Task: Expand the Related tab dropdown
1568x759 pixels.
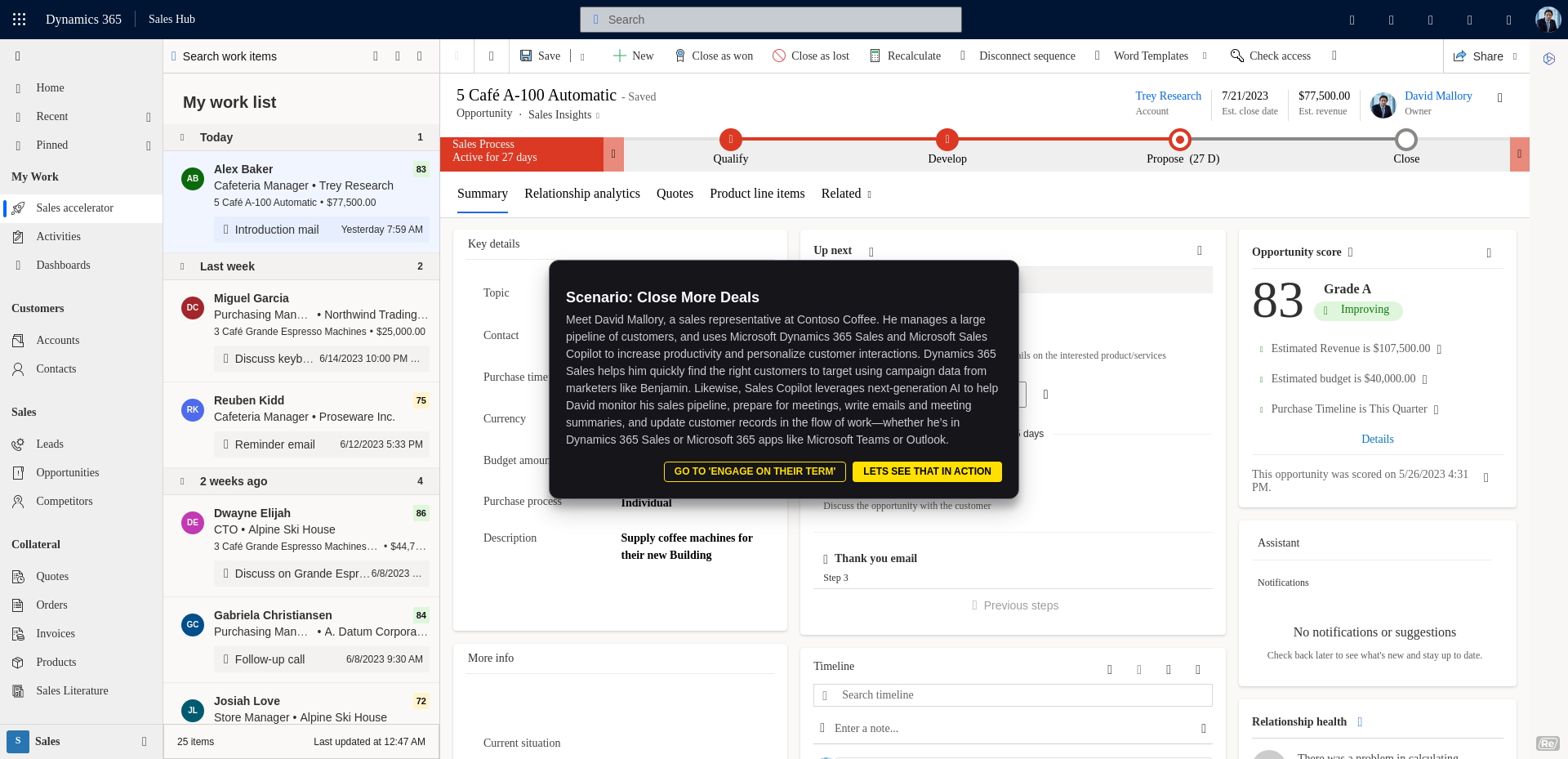Action: (x=847, y=194)
